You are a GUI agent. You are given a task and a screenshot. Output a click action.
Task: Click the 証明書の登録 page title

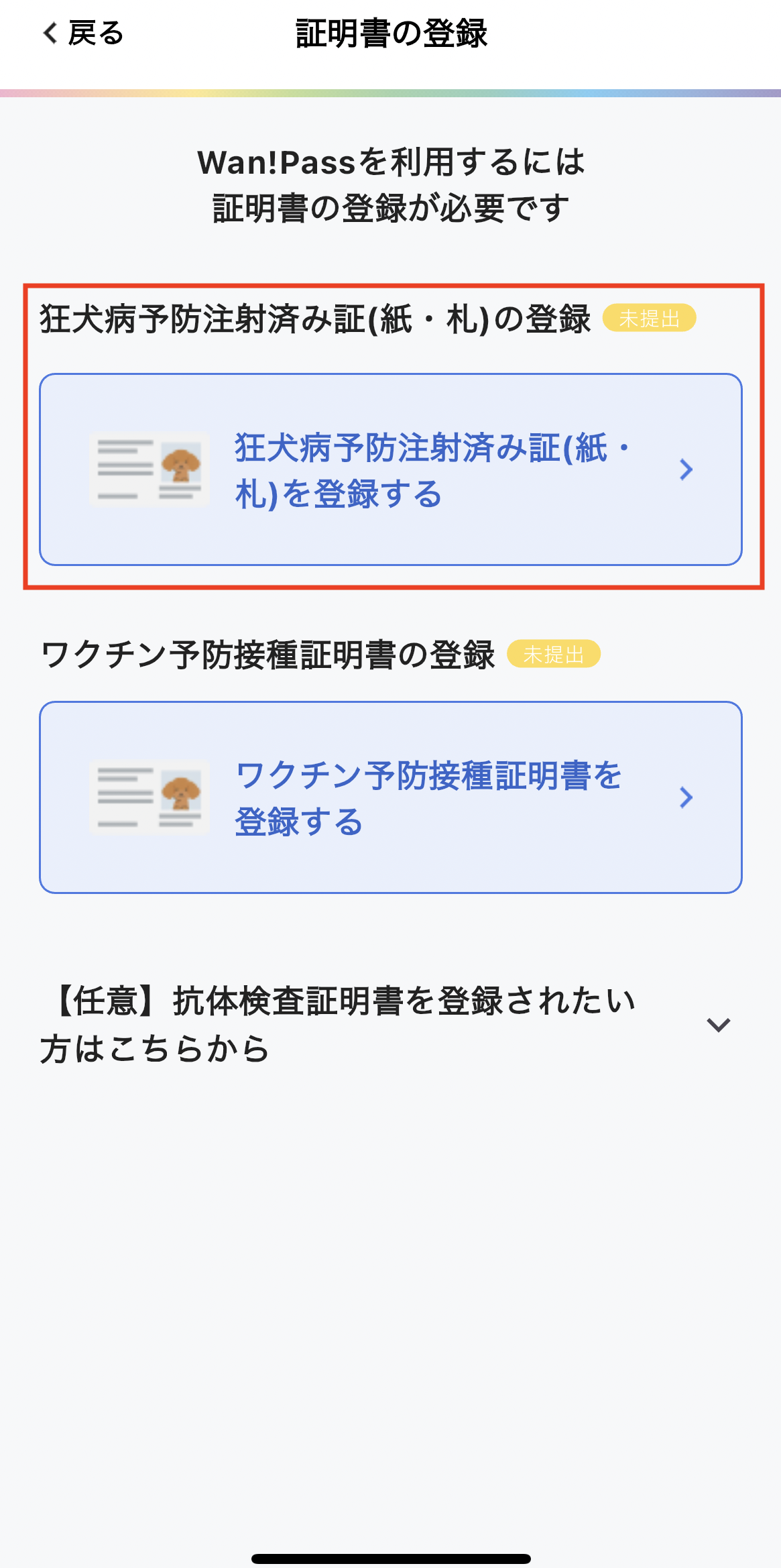coord(391,34)
